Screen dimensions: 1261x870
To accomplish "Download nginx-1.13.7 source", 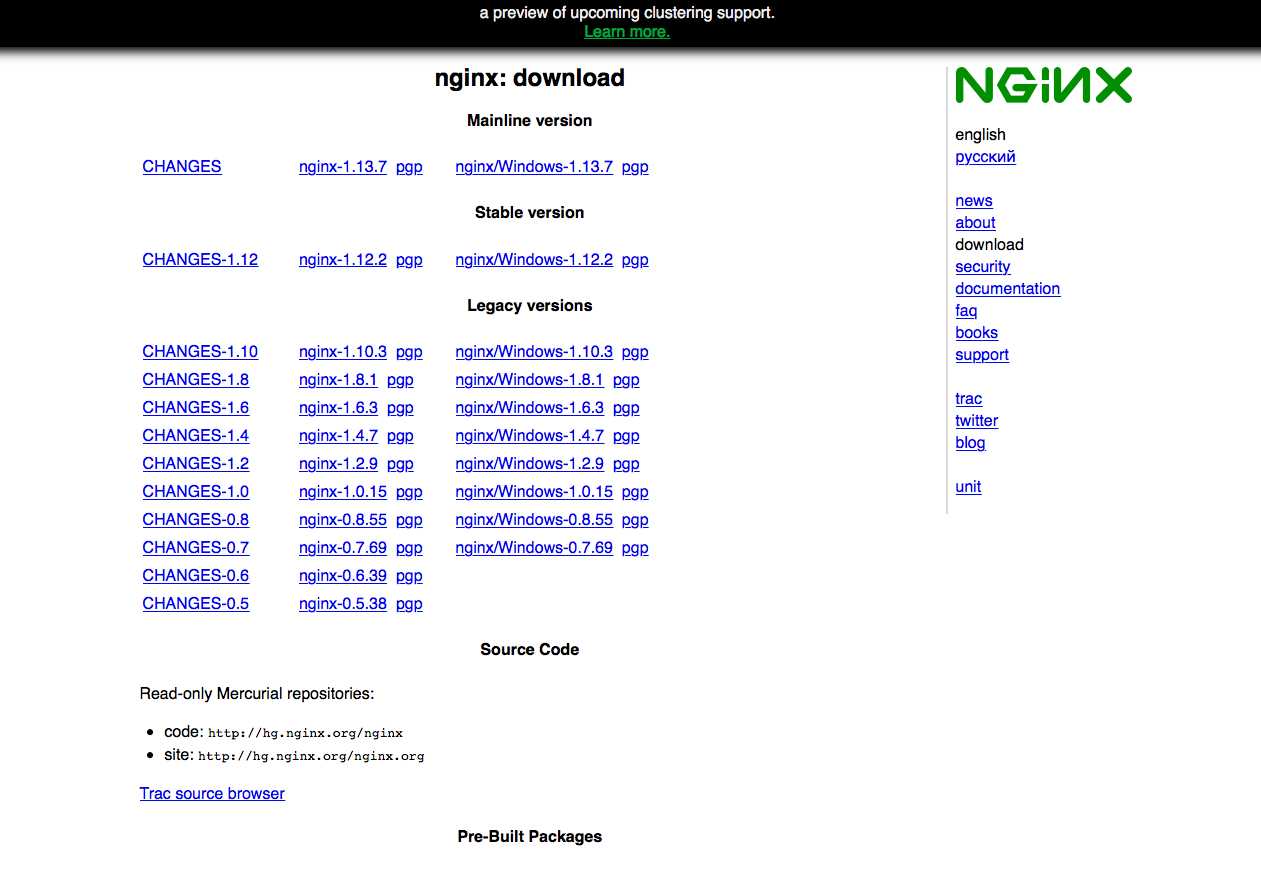I will [343, 167].
